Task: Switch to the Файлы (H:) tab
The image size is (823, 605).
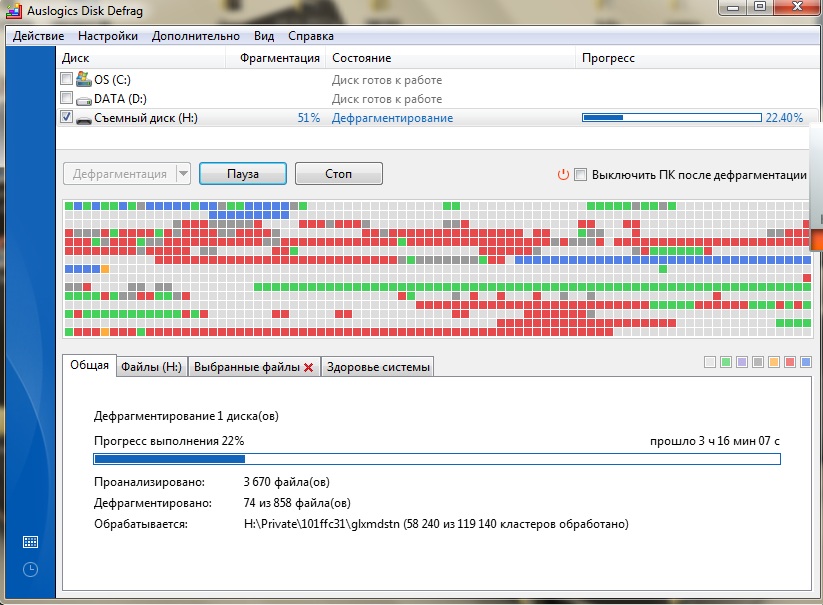Action: click(151, 367)
